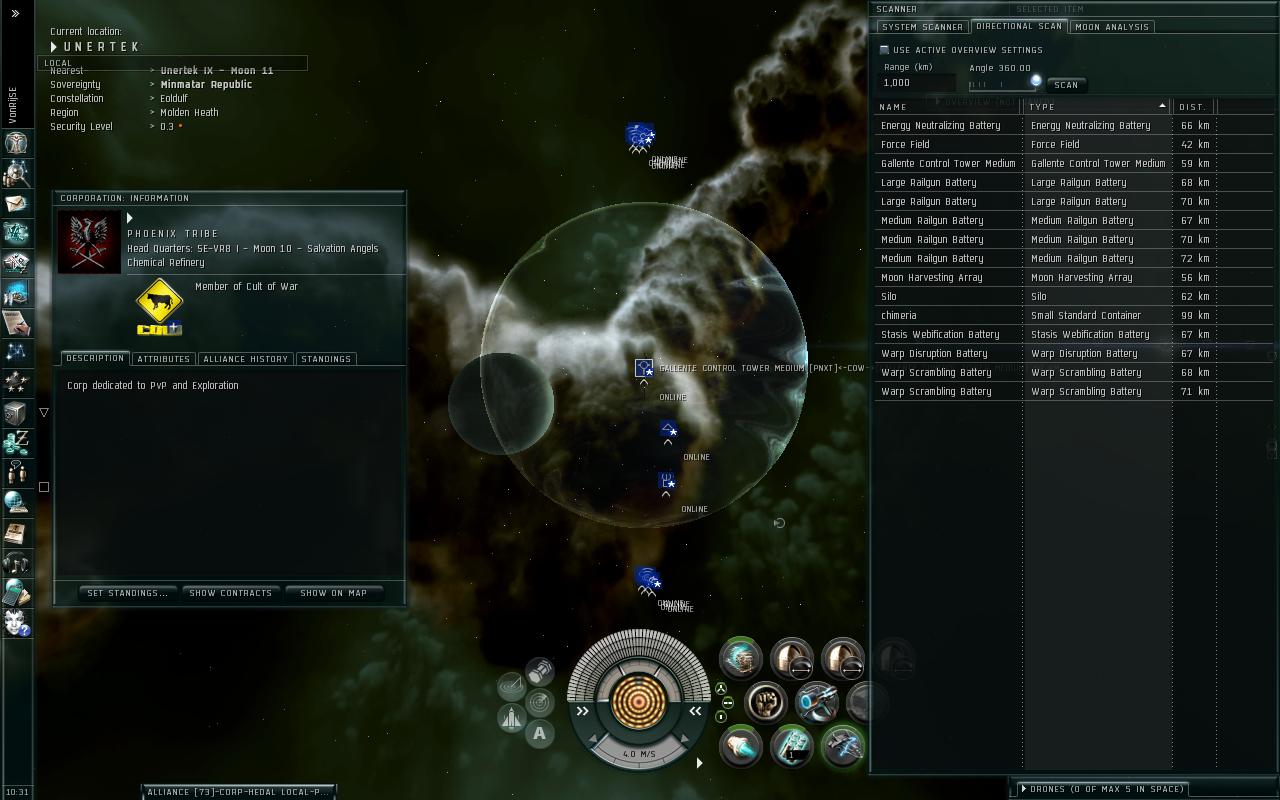1280x800 pixels.
Task: Open People and Places in the Neocom
Action: click(x=16, y=173)
